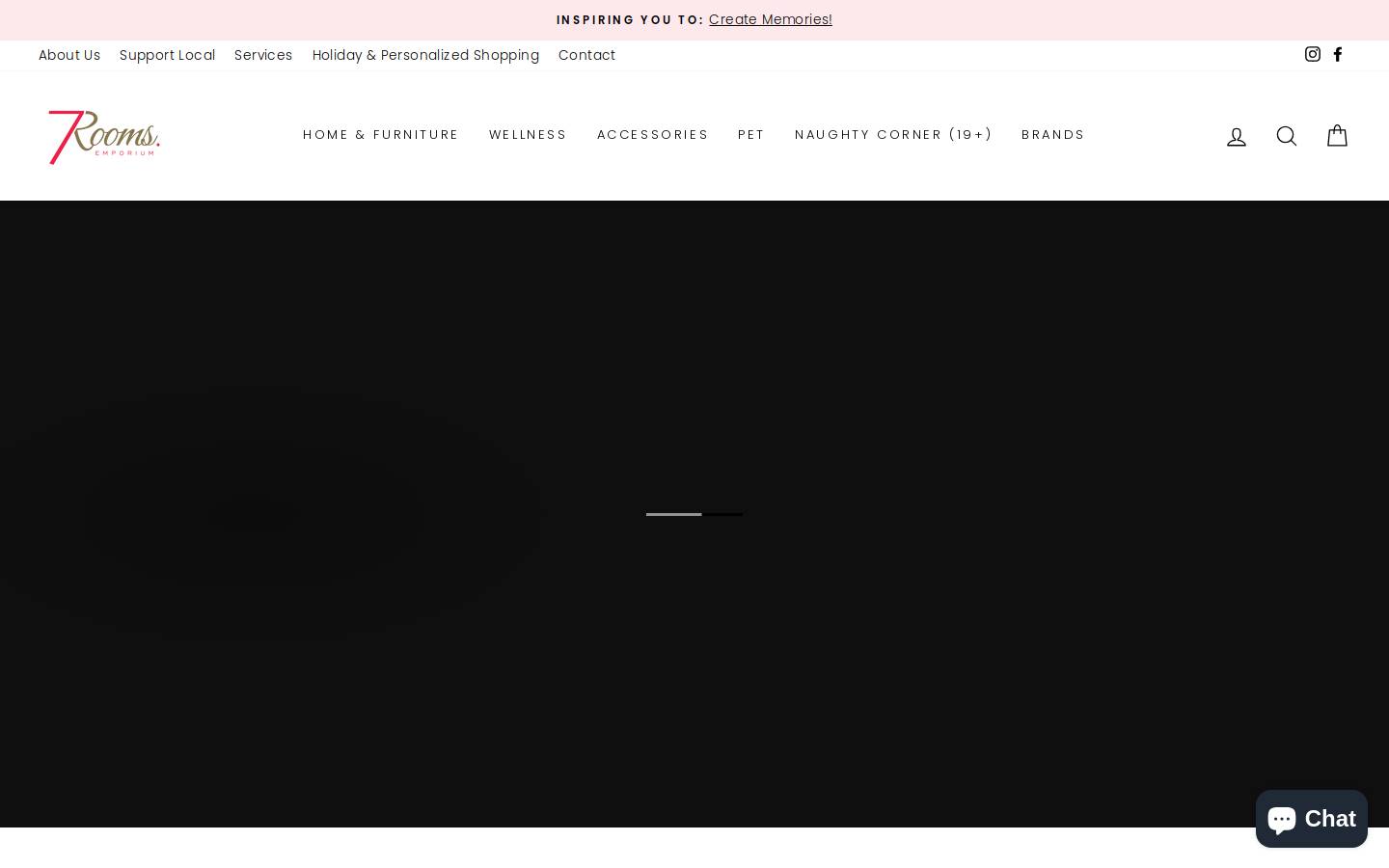Open the Instagram social icon
The width and height of the screenshot is (1389, 868).
pos(1312,55)
